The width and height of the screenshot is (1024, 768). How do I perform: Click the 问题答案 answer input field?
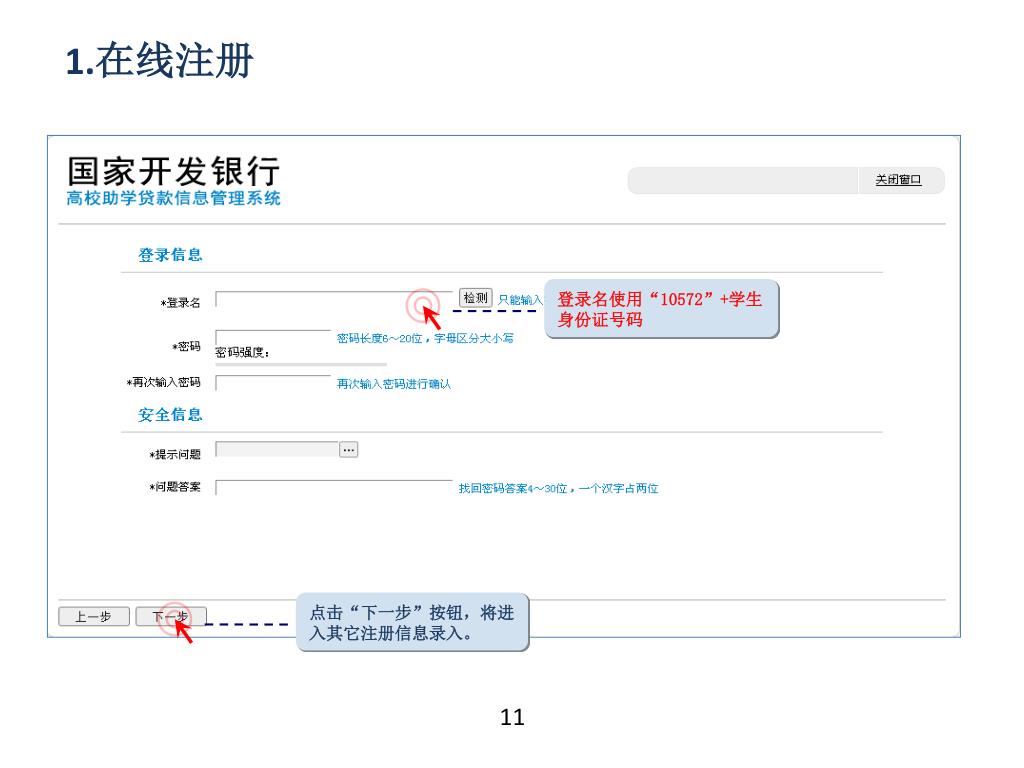pos(334,488)
